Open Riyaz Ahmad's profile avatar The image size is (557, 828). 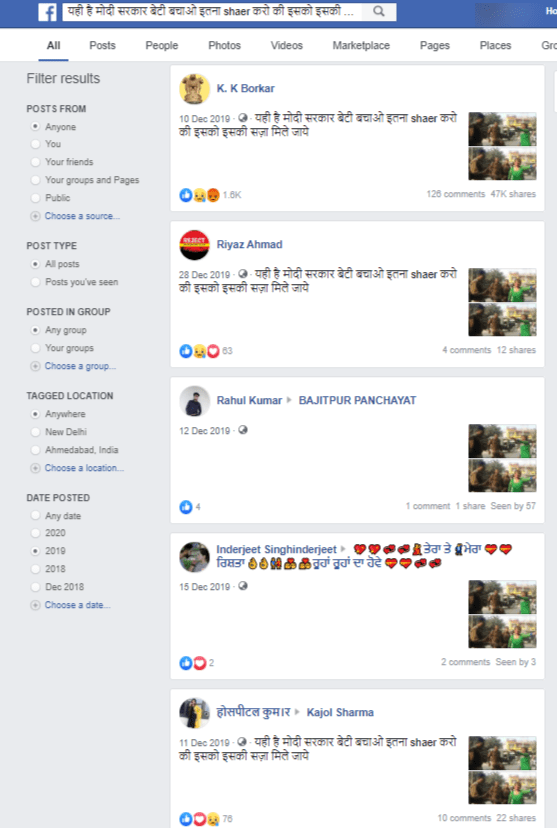[x=195, y=245]
